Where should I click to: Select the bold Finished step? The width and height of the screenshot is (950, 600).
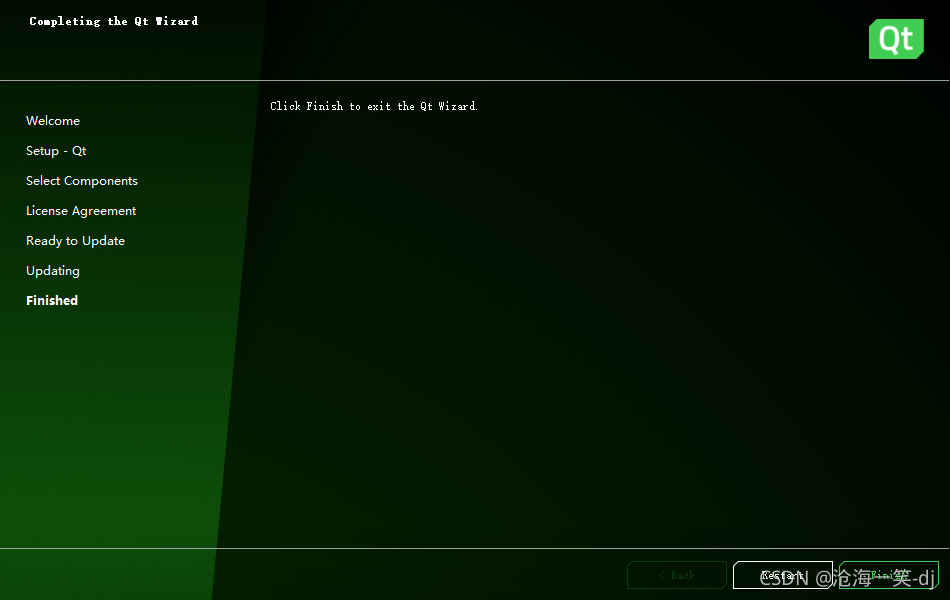pos(52,301)
